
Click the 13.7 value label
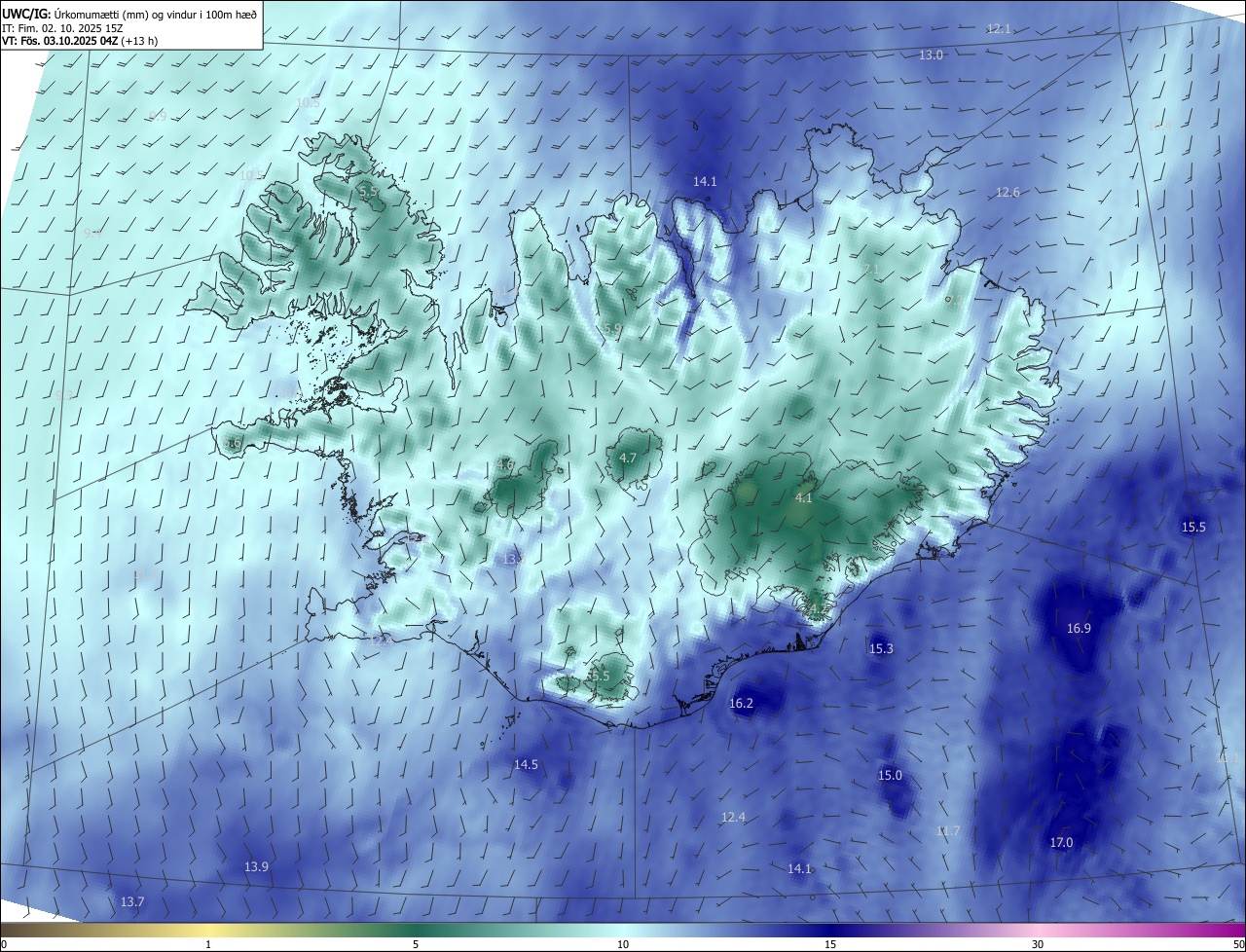point(132,901)
